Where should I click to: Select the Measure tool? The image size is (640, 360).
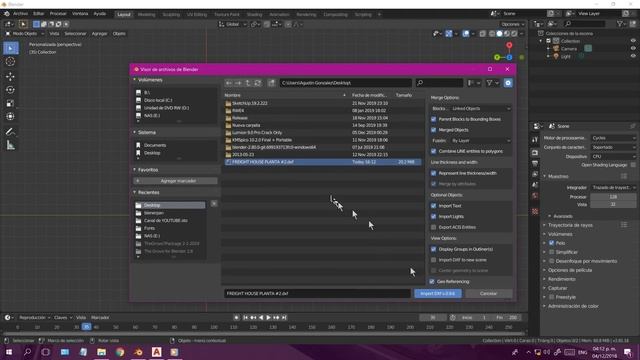pos(11,145)
